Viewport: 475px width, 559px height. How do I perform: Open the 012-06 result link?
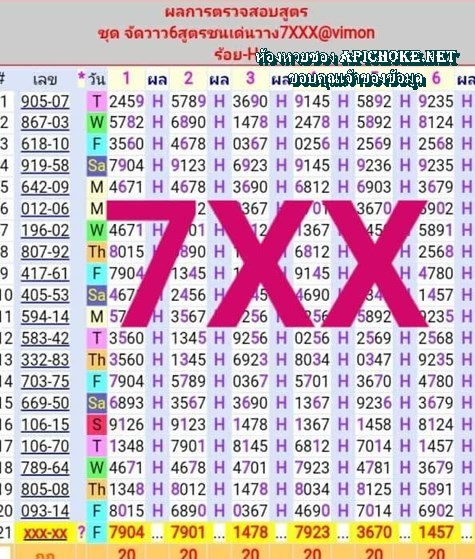(x=45, y=209)
